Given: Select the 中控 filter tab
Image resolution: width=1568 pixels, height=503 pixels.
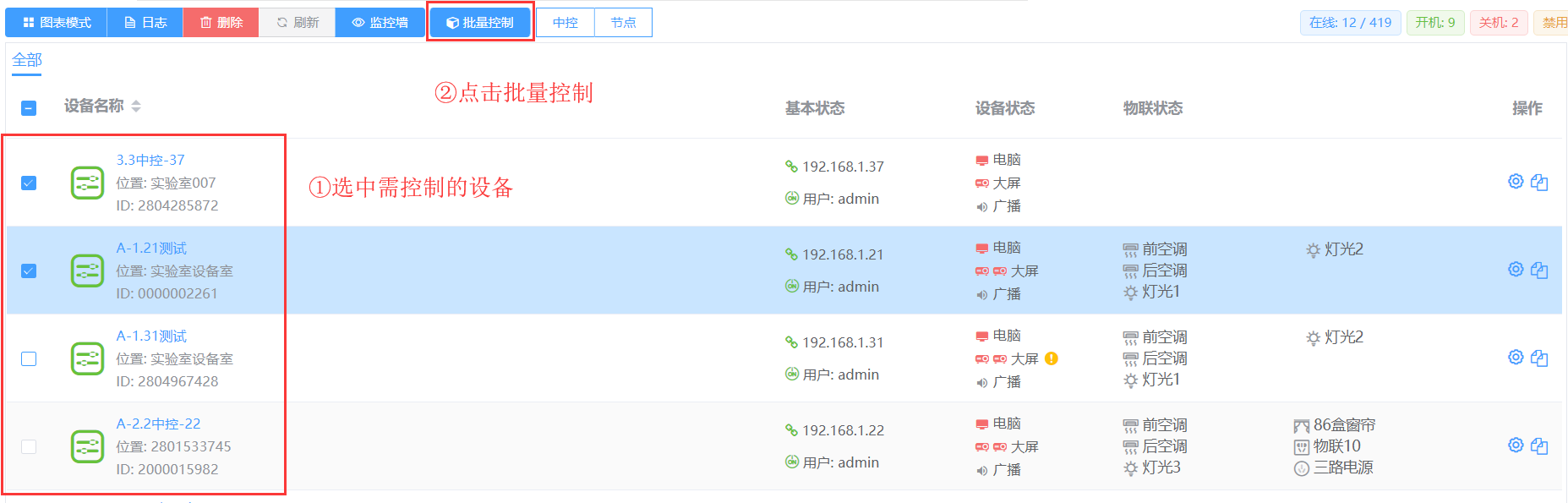Looking at the screenshot, I should pyautogui.click(x=565, y=23).
